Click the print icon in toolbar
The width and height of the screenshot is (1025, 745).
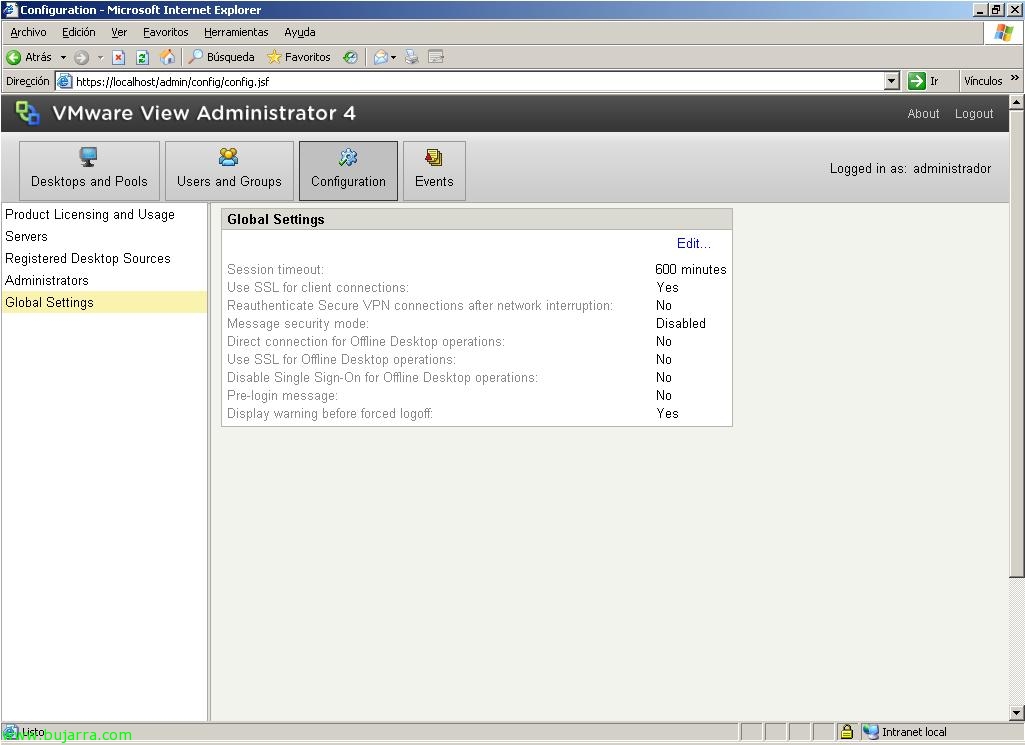[x=412, y=58]
